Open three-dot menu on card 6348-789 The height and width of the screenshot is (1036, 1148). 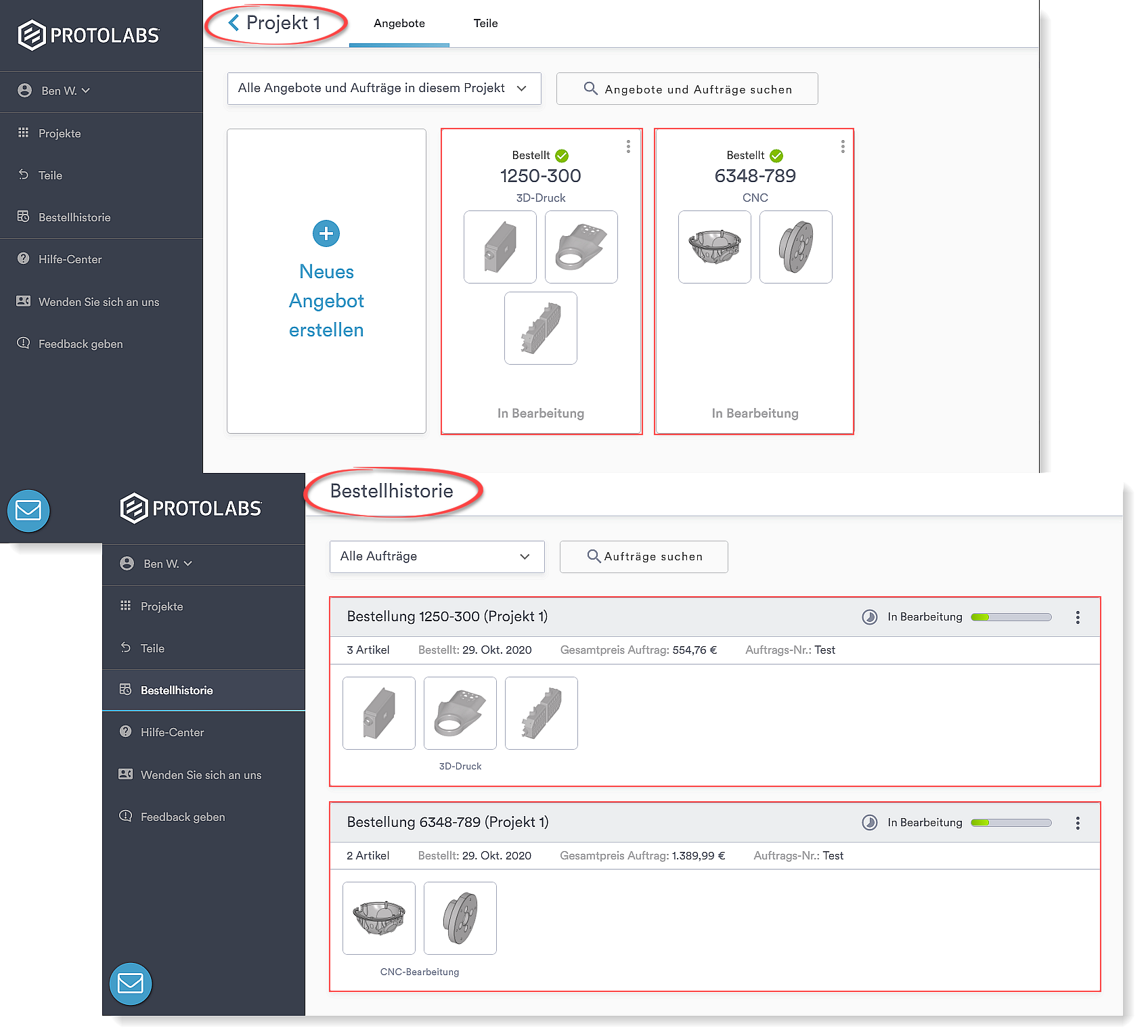843,146
